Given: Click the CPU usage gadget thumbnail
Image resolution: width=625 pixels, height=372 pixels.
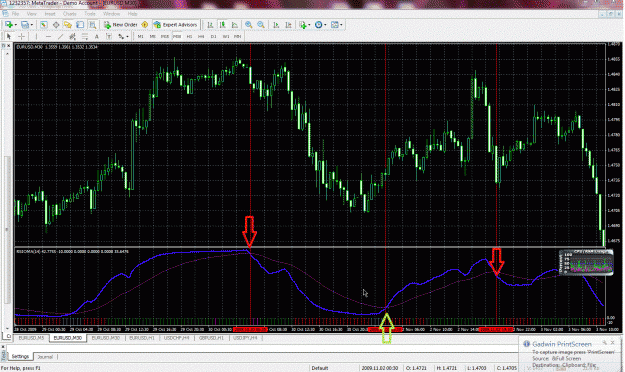Looking at the screenshot, I should click(x=586, y=262).
